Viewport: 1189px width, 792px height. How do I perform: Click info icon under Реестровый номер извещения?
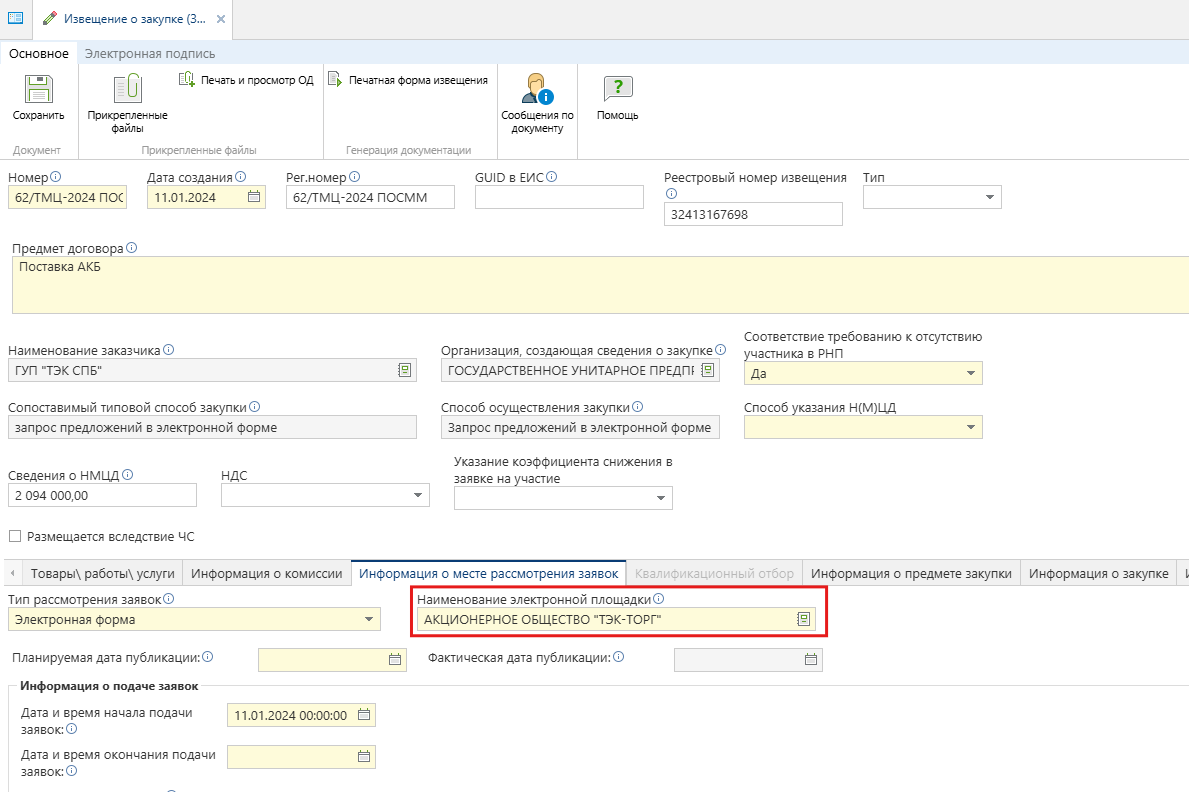(671, 193)
